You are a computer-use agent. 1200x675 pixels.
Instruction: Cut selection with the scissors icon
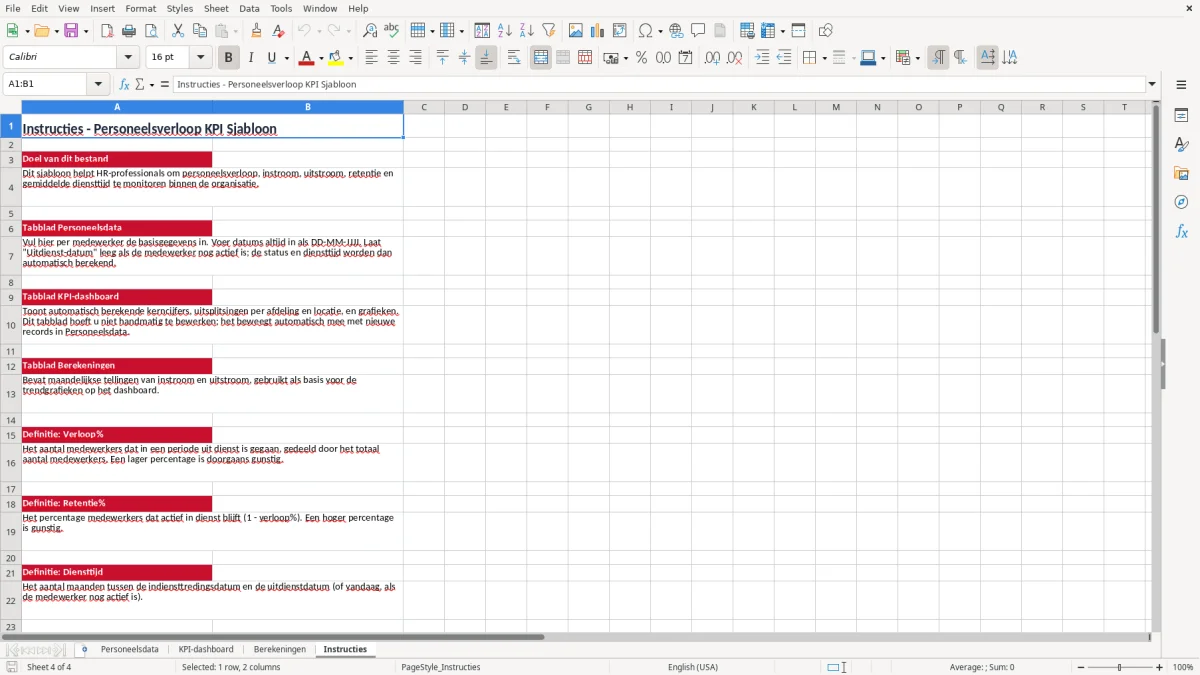click(177, 31)
